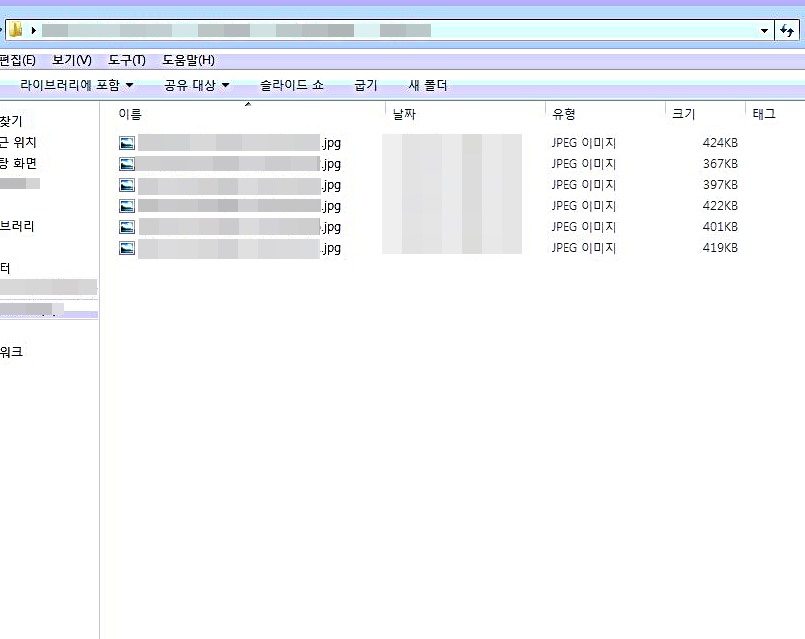This screenshot has width=805, height=639.
Task: Select the 탕 화면 sidebar item
Action: click(18, 163)
